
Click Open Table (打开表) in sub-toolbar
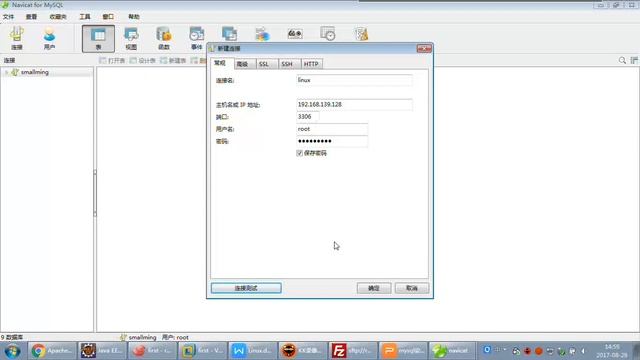click(x=112, y=60)
